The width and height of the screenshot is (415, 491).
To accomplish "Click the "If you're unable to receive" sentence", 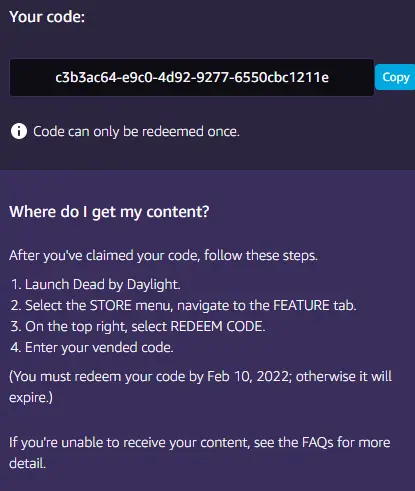I will tap(200, 453).
